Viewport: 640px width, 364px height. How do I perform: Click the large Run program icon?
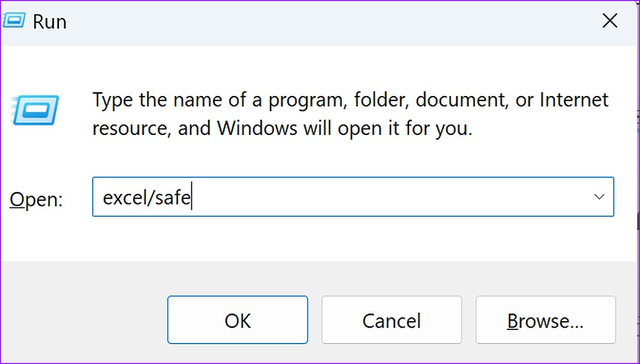[36, 109]
